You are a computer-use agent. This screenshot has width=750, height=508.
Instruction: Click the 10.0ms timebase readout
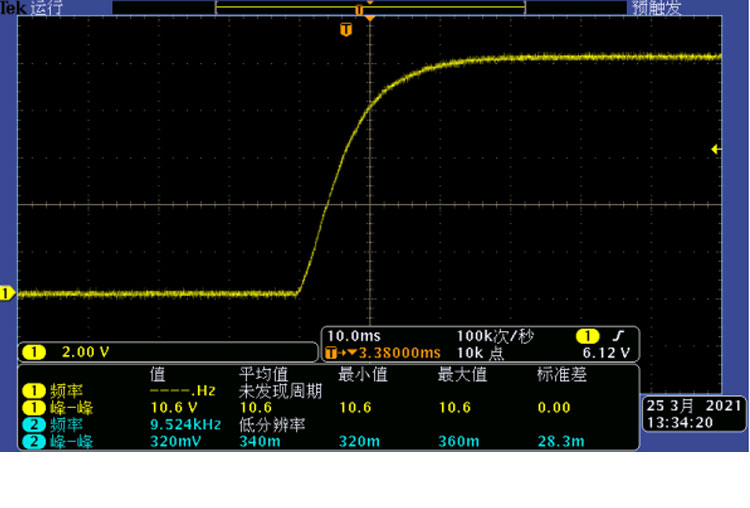tap(353, 336)
